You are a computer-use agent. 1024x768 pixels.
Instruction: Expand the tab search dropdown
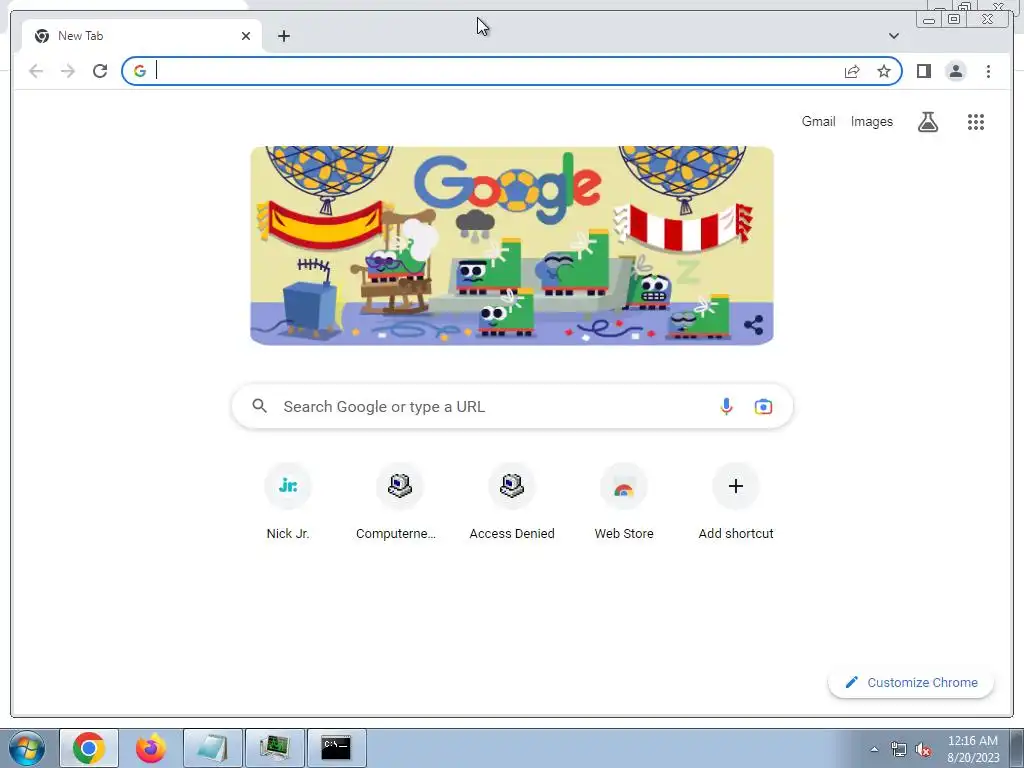[x=894, y=36]
